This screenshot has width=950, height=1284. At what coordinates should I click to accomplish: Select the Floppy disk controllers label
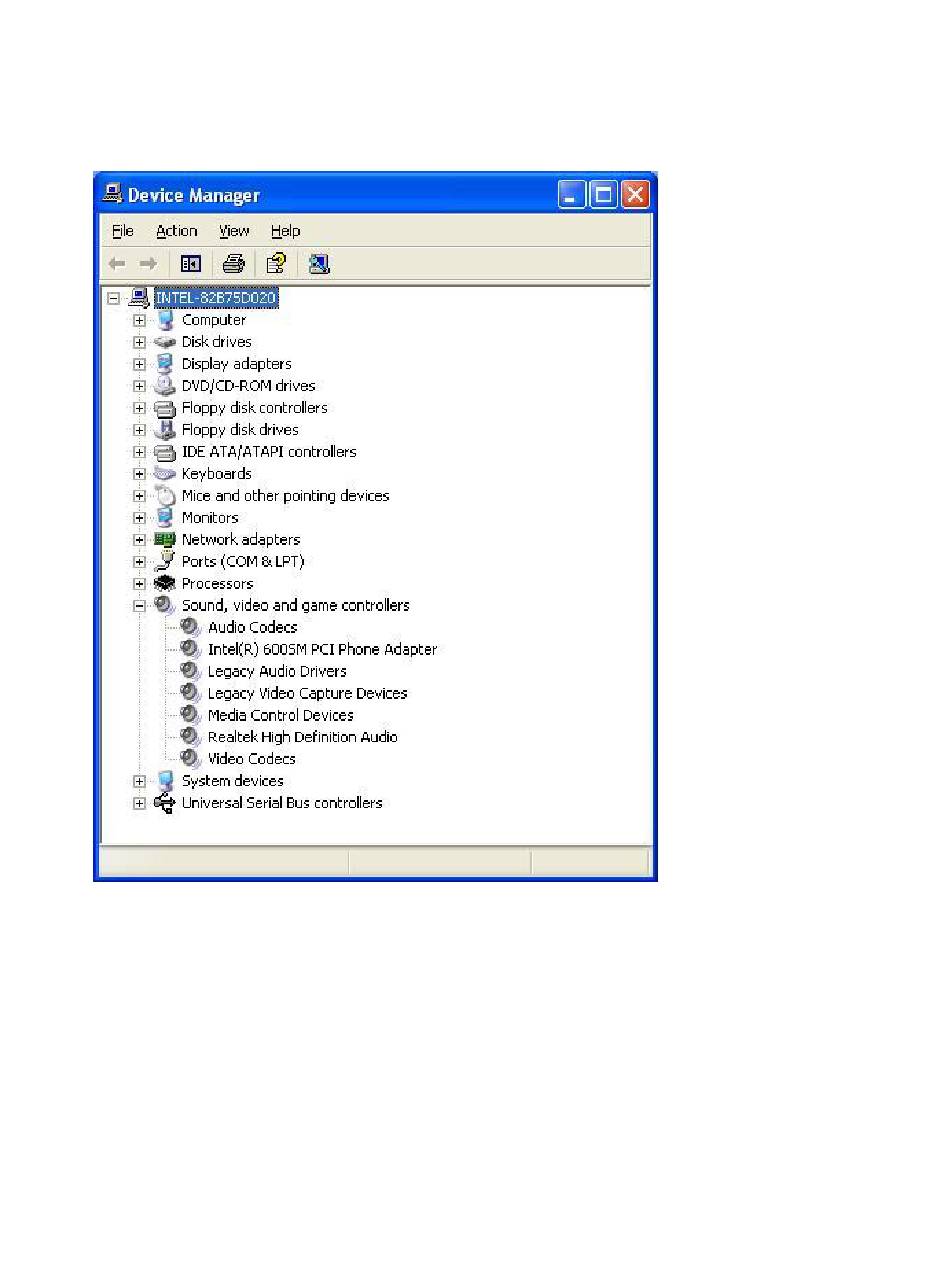point(254,408)
